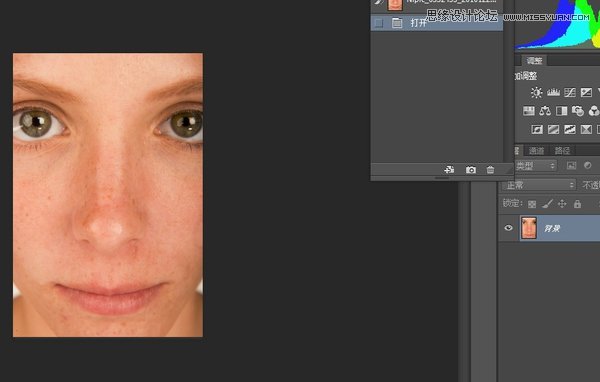Click the colored histogram display
600x382 pixels.
557,24
